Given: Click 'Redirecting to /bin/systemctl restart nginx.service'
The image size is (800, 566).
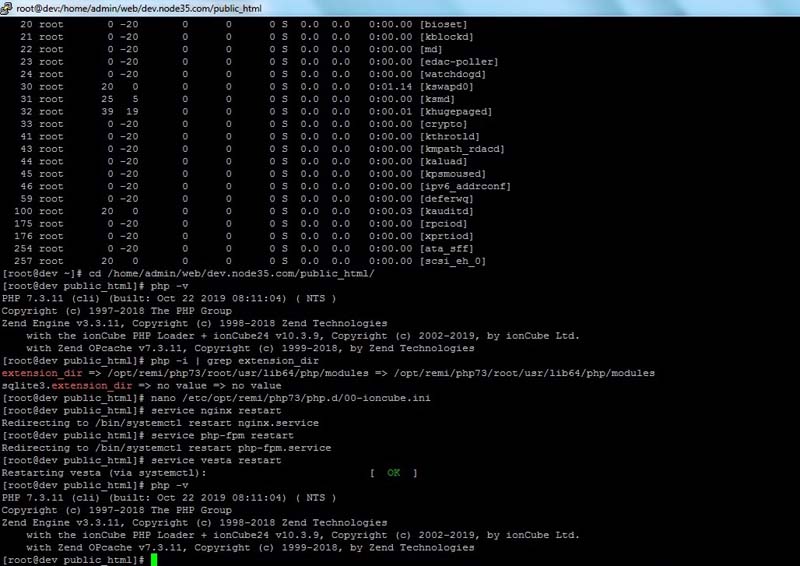Looking at the screenshot, I should tap(160, 423).
